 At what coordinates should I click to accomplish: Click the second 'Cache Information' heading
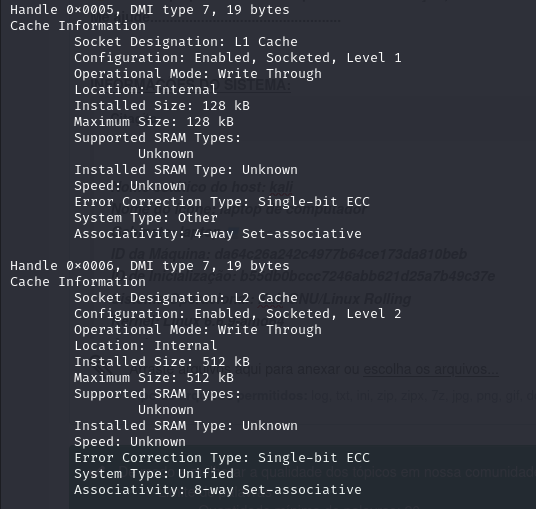point(78,282)
